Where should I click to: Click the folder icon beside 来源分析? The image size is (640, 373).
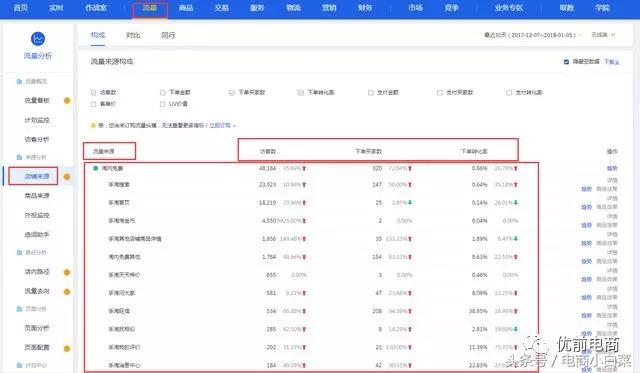point(19,157)
